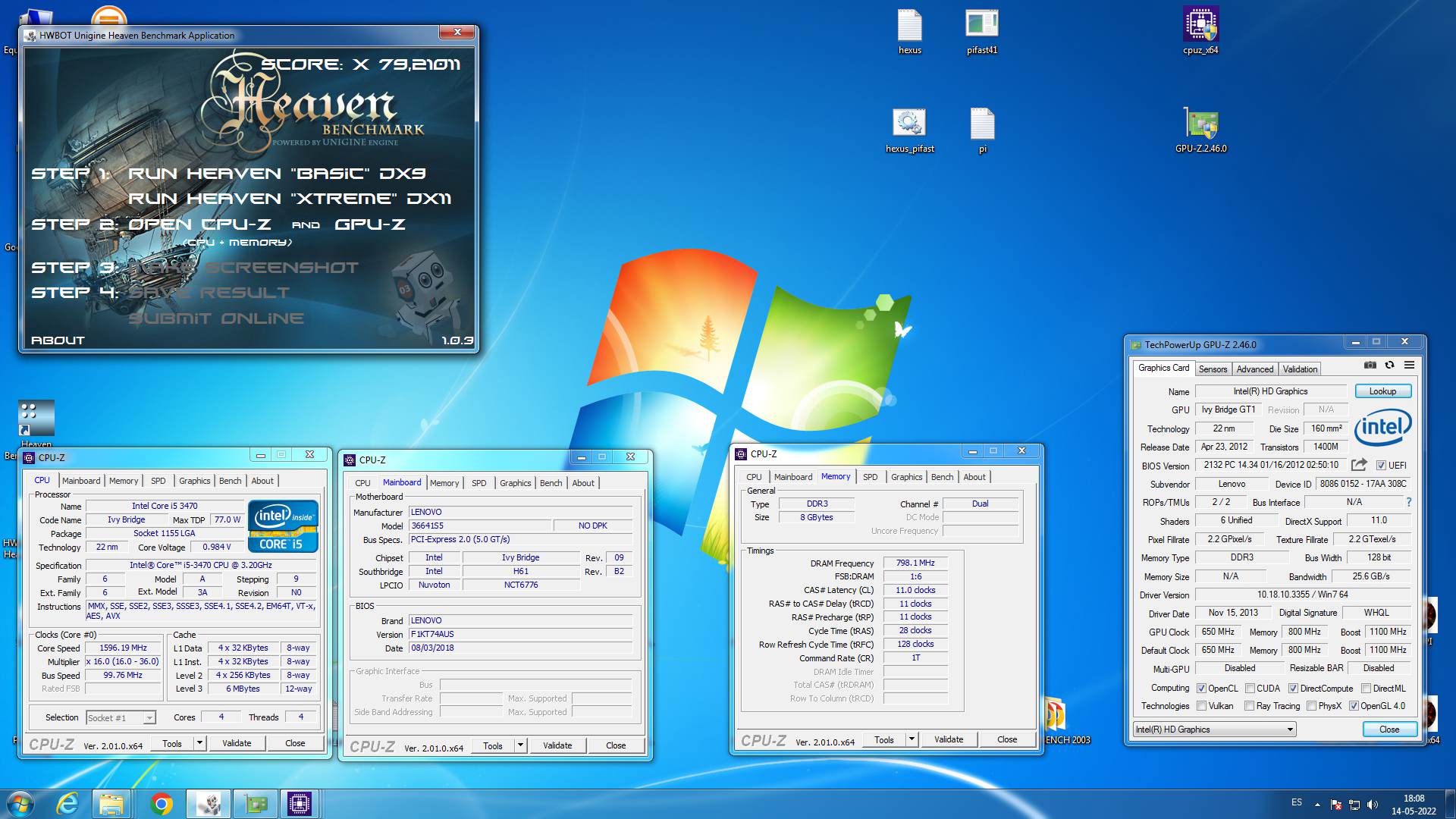The image size is (1456, 819).
Task: Click Close in the CPU-Z CPU window
Action: click(295, 743)
